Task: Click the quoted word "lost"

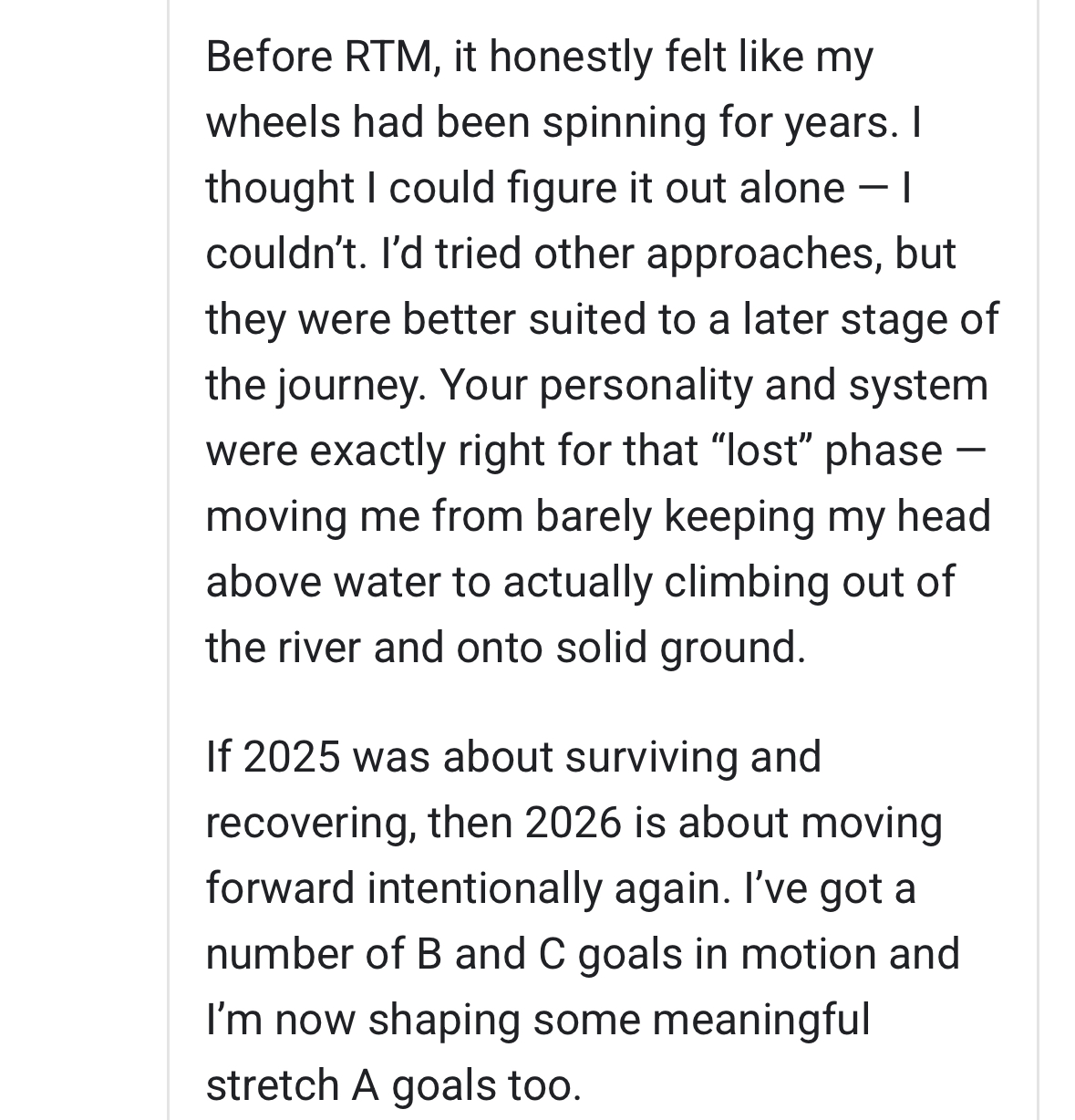Action: pos(759,451)
